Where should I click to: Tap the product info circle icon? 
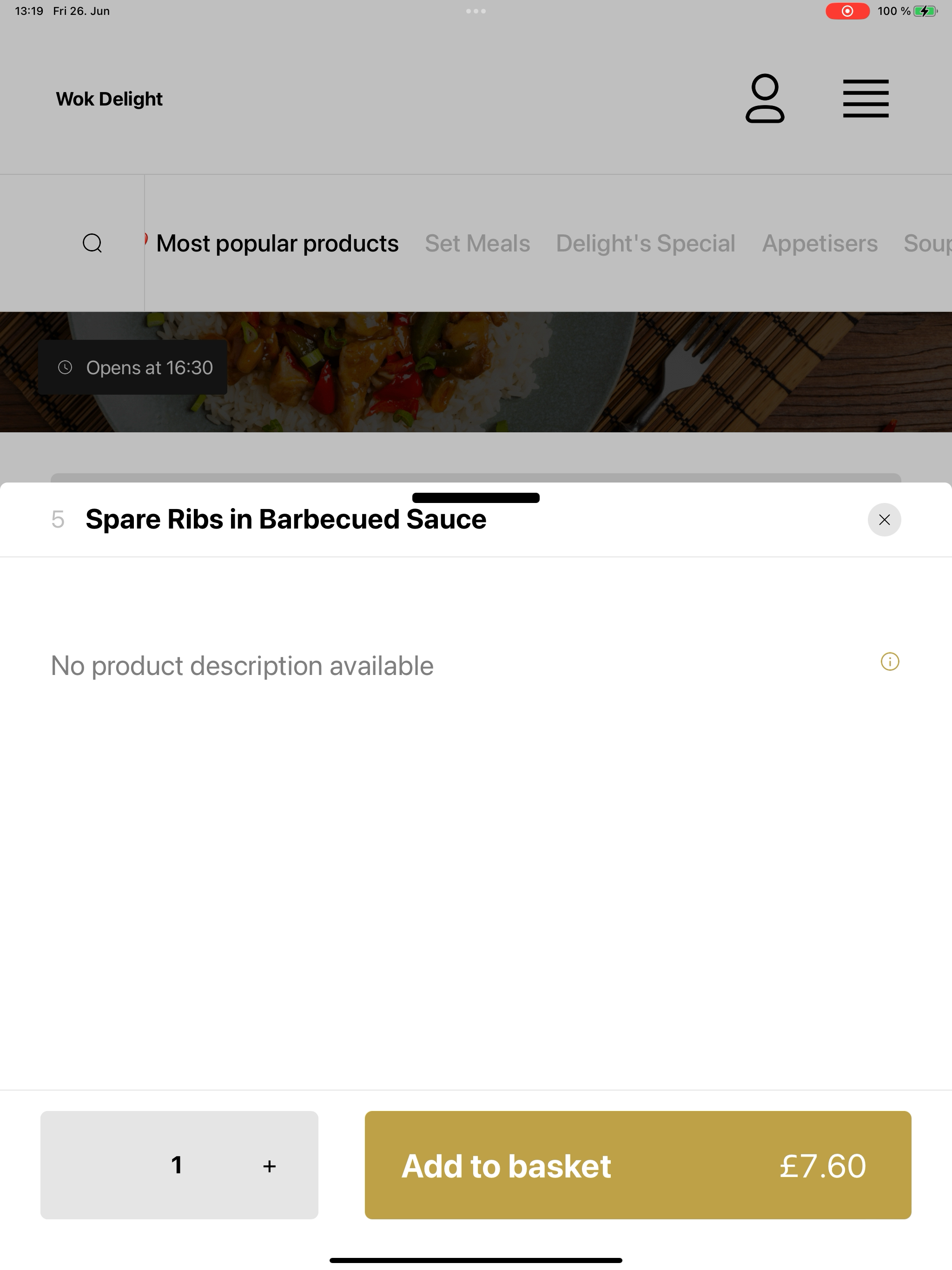tap(890, 661)
